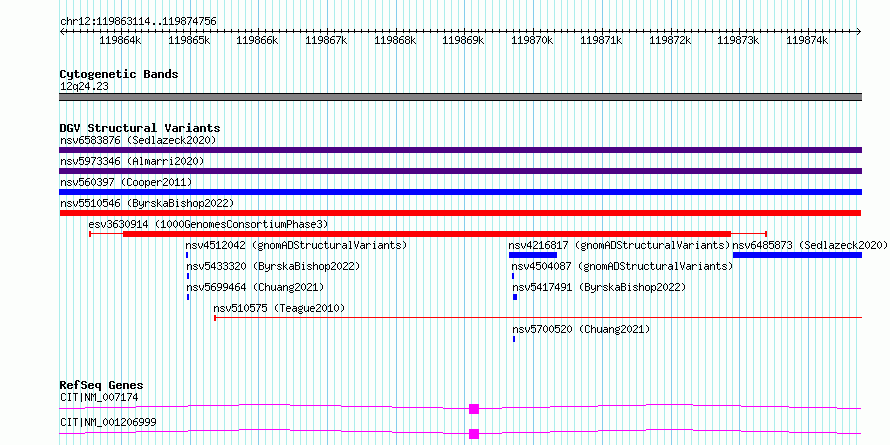Select the blue nsv4216817 variant bar

click(533, 255)
